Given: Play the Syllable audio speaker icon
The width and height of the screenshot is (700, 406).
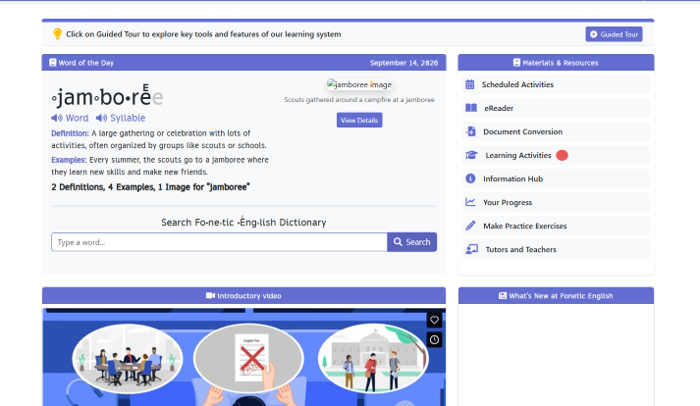Looking at the screenshot, I should click(101, 118).
